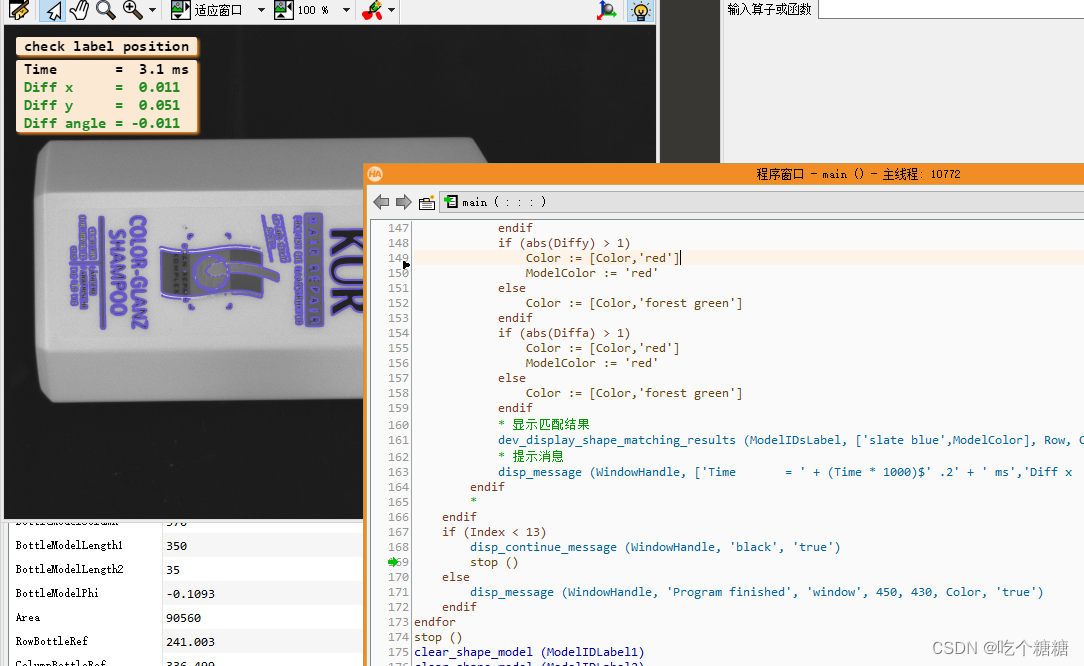Open the zoom-in tool dropdown arrow
Image resolution: width=1084 pixels, height=666 pixels.
coord(153,10)
